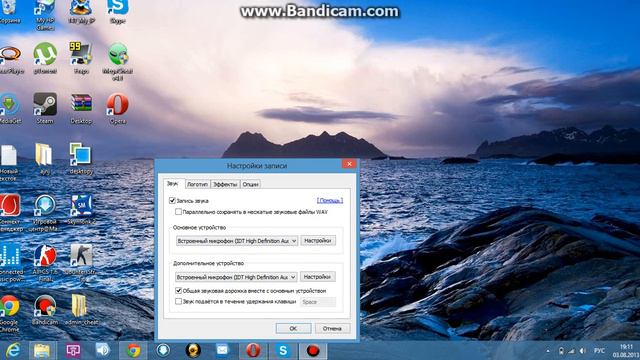
Task: Open File Explorer from the taskbar
Action: (x=42, y=351)
